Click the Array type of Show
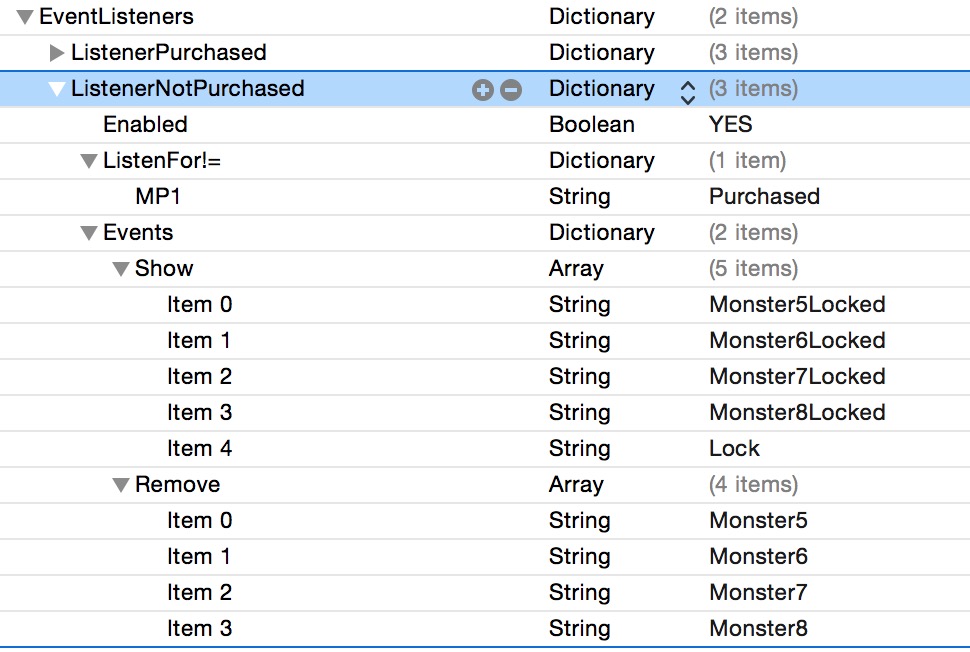970x652 pixels. 576,268
